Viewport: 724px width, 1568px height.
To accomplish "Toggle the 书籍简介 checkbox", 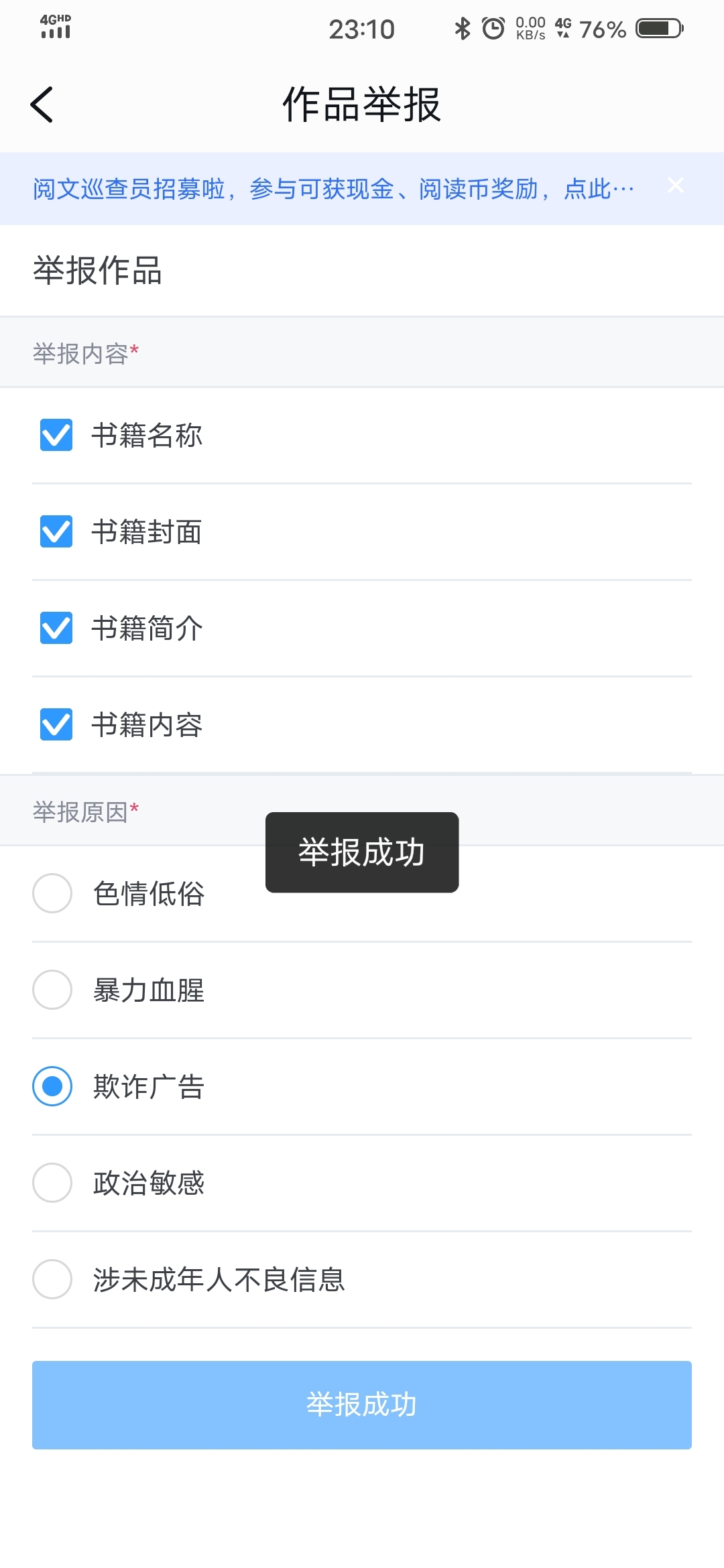I will (x=56, y=628).
